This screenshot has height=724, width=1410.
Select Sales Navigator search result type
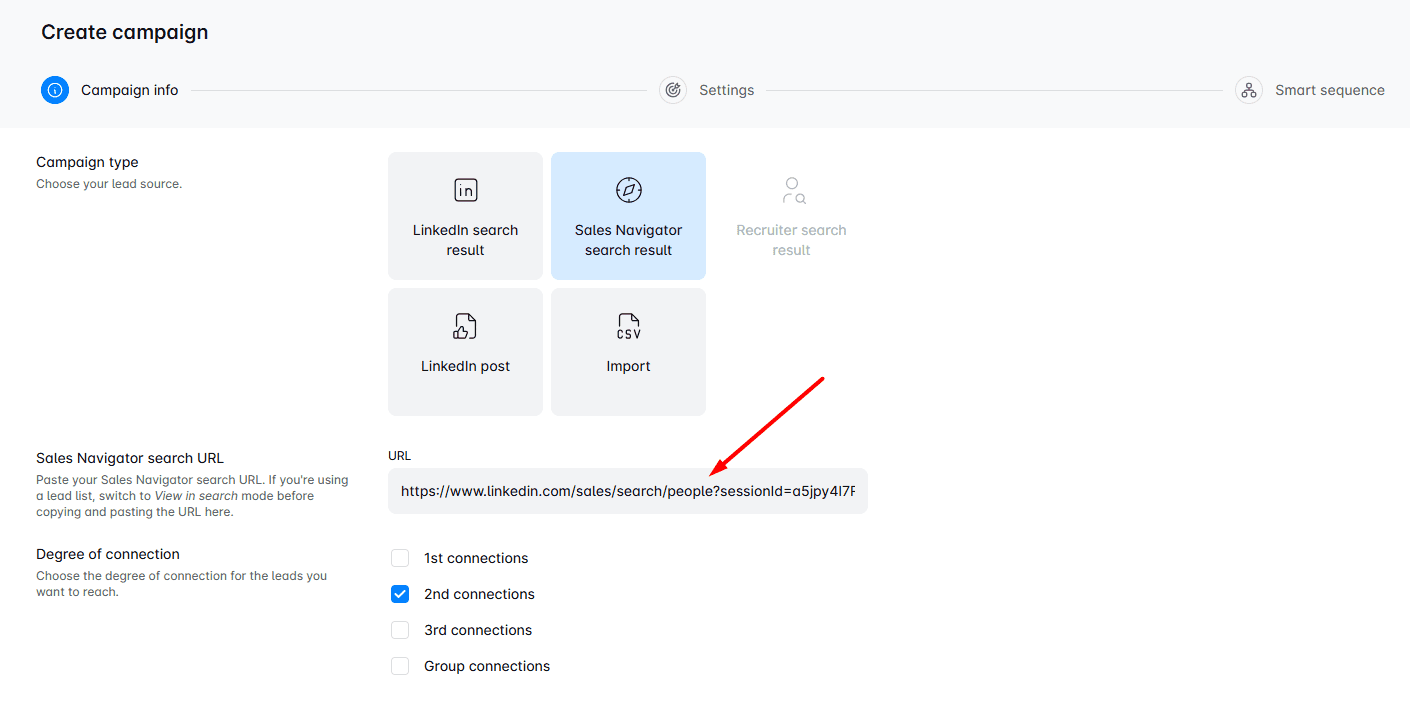pyautogui.click(x=629, y=216)
